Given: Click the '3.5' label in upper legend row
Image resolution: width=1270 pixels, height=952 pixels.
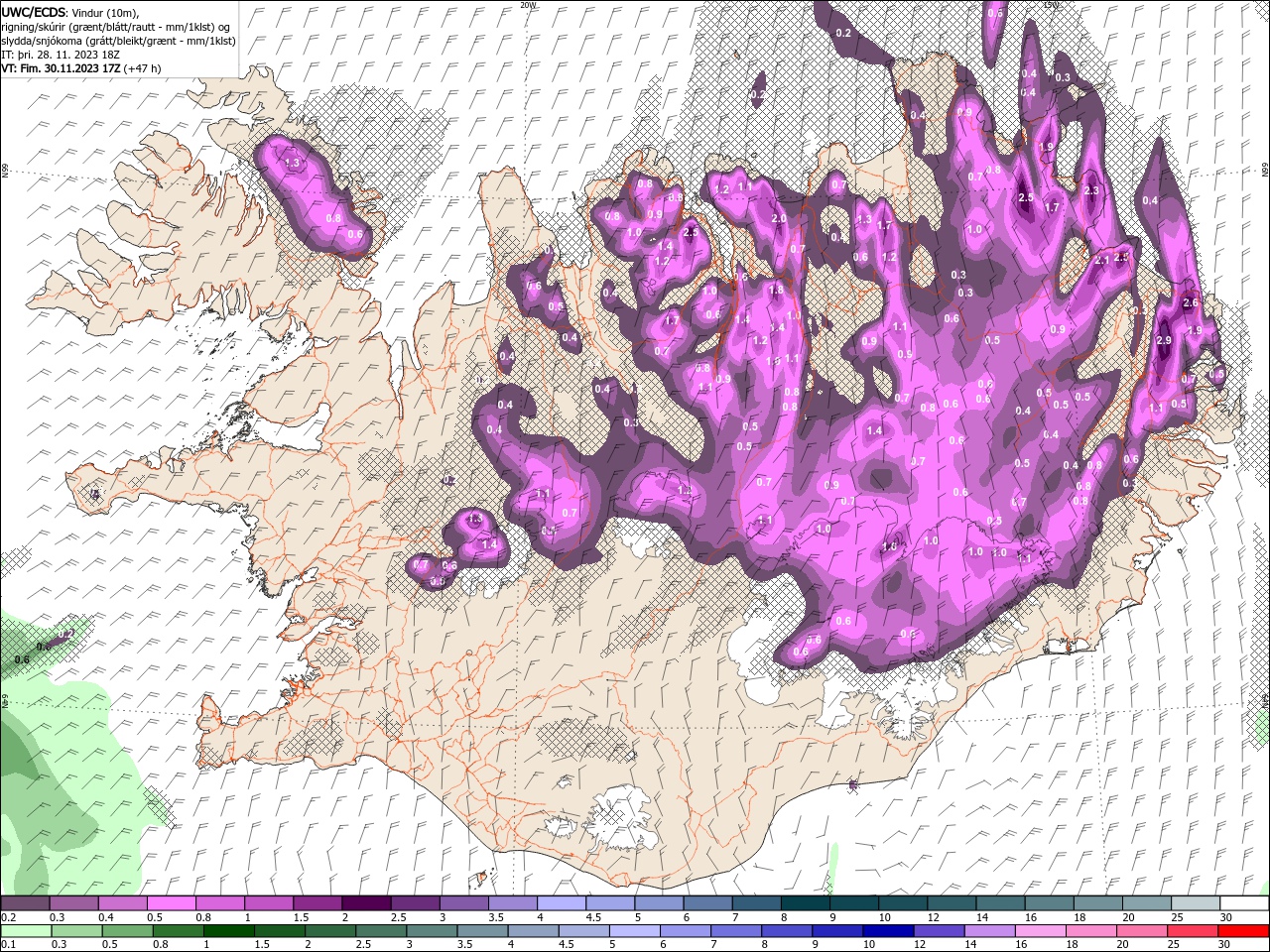Looking at the screenshot, I should point(496,917).
